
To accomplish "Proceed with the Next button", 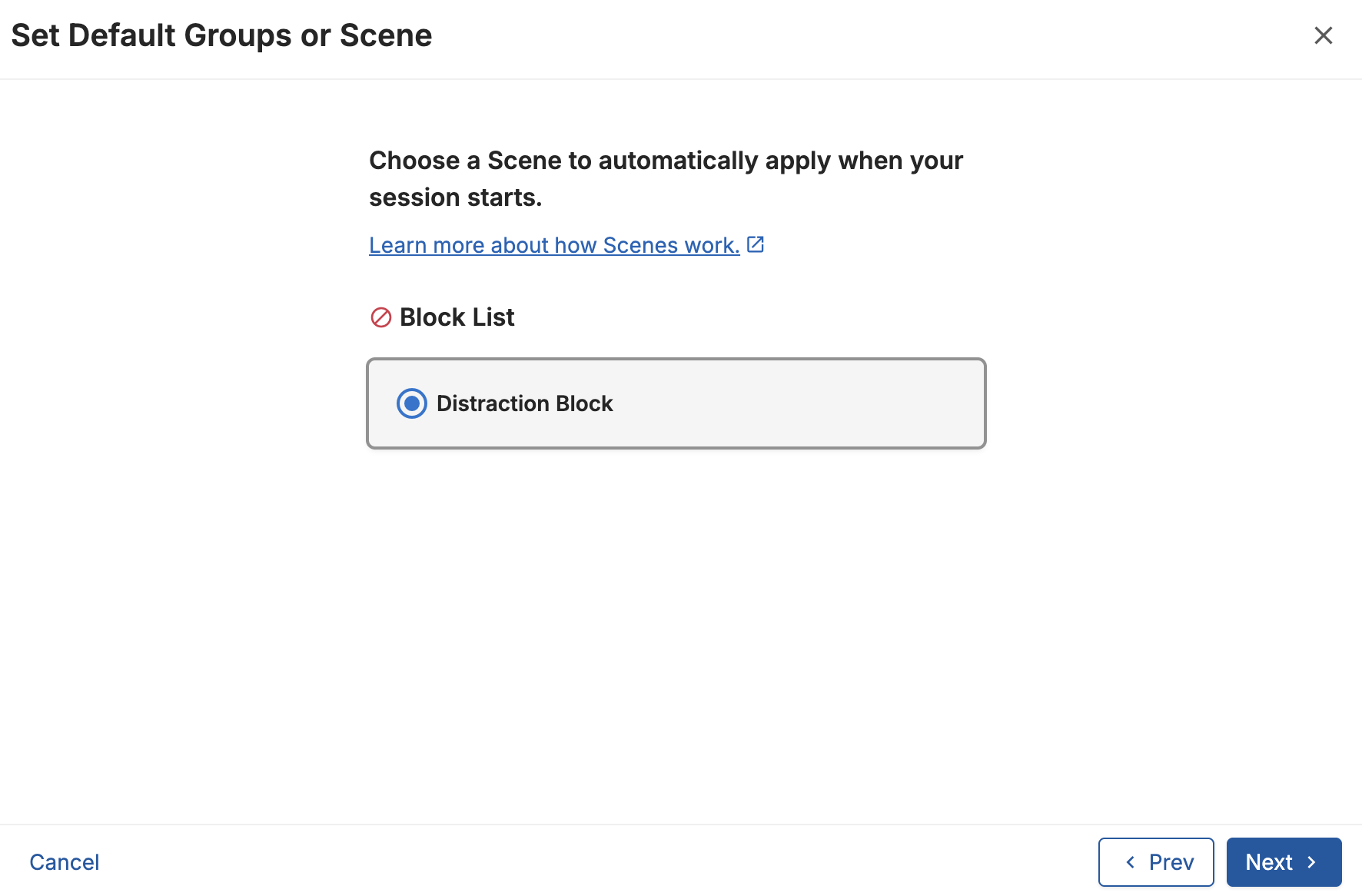I will [x=1284, y=862].
